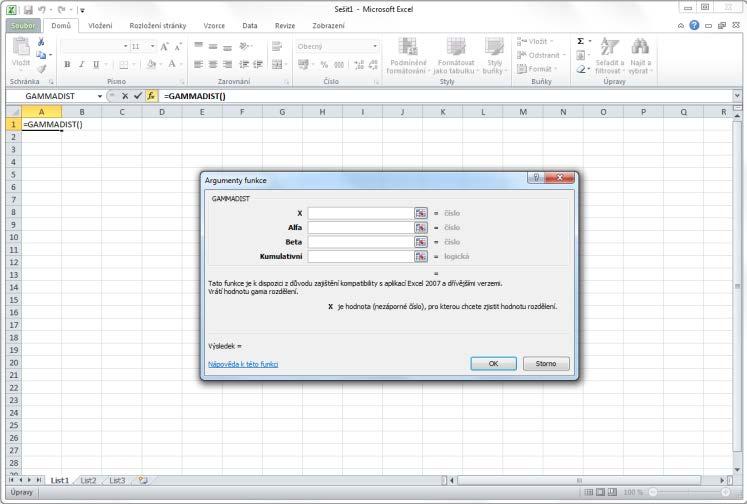Click the Merge and center icon
This screenshot has width=747, height=504.
(276, 64)
